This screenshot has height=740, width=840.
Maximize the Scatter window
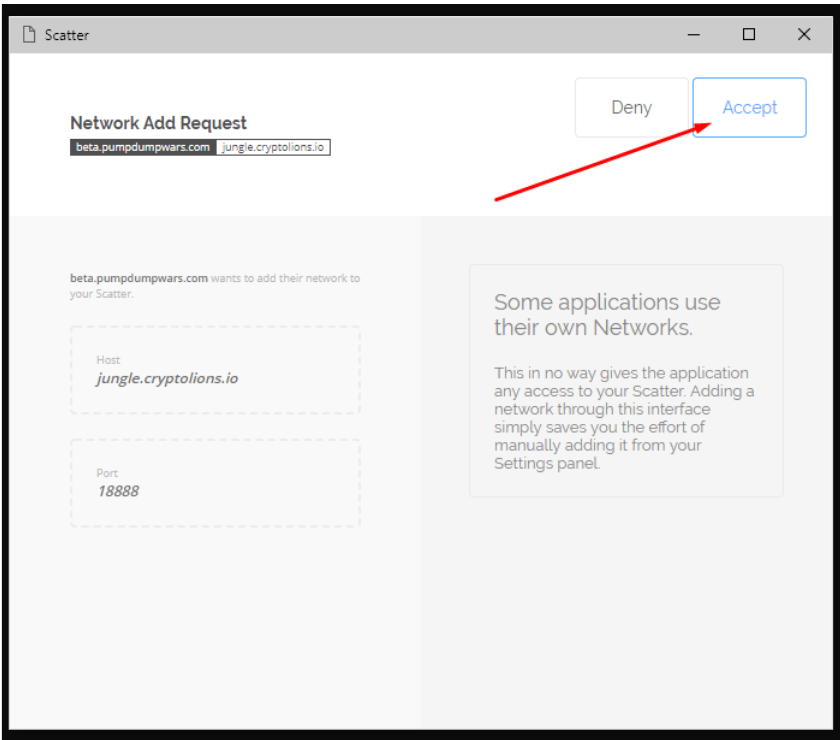click(x=749, y=34)
